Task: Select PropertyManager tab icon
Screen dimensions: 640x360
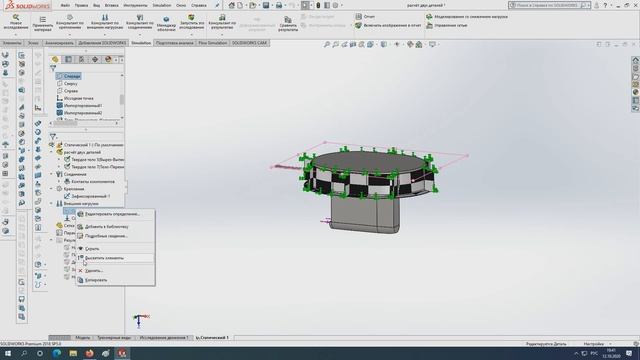Action: (x=68, y=60)
